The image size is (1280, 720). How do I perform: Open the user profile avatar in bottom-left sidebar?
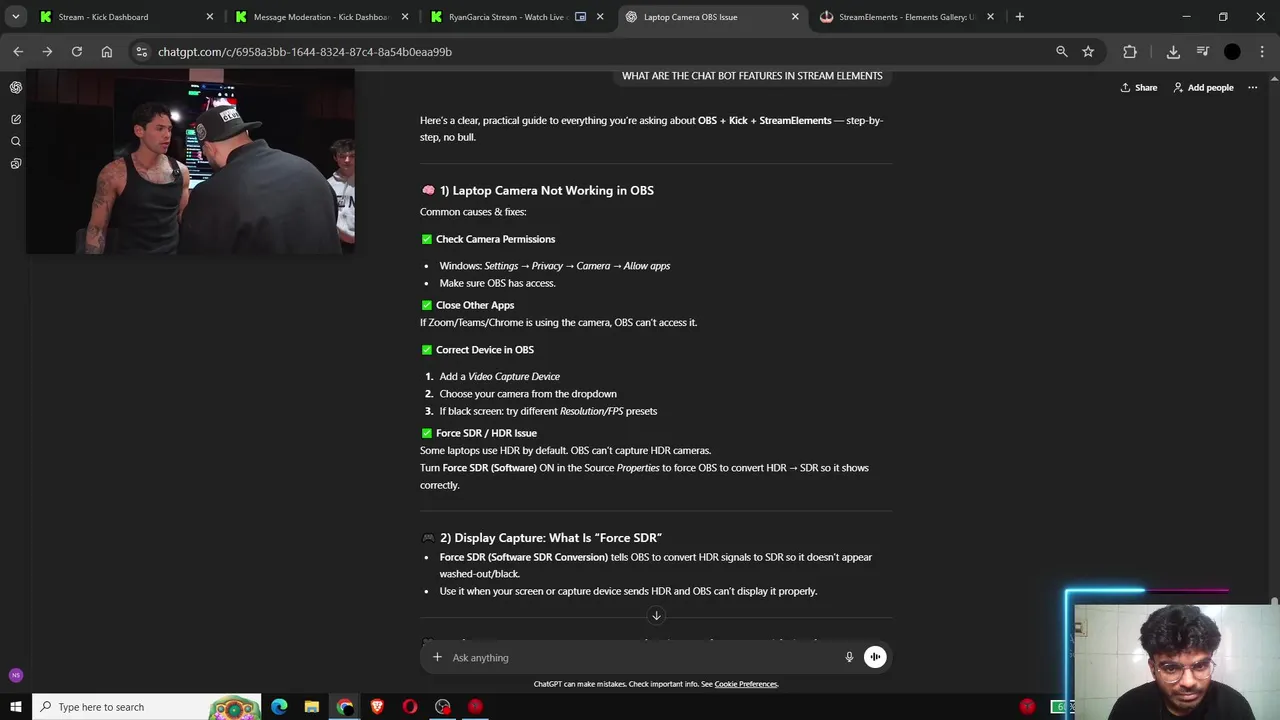pos(15,675)
